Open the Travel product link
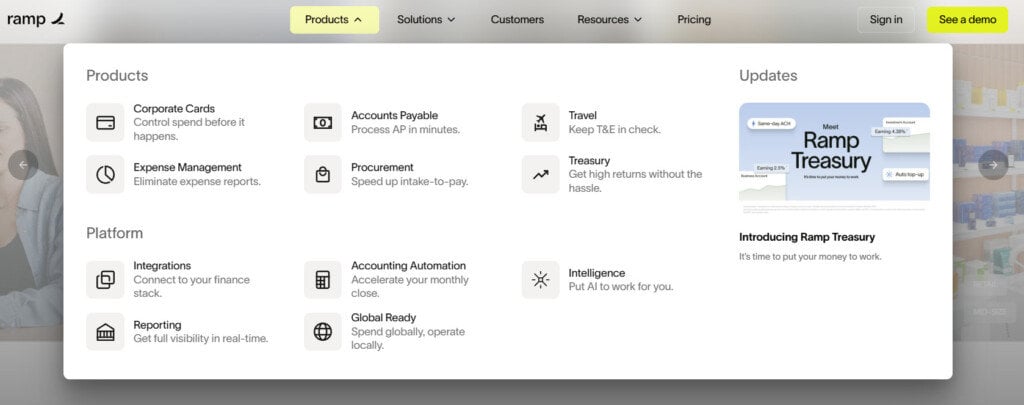1024x405 pixels. pos(583,116)
